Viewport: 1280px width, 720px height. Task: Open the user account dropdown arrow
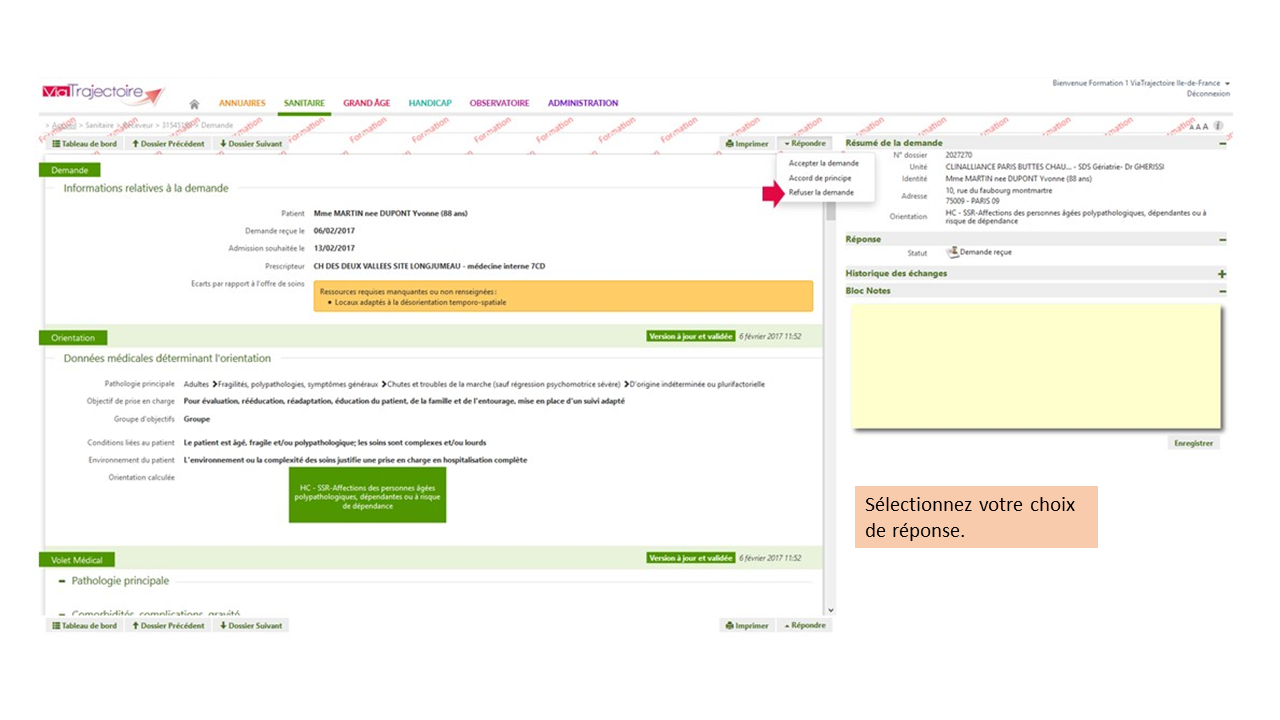[x=1227, y=83]
